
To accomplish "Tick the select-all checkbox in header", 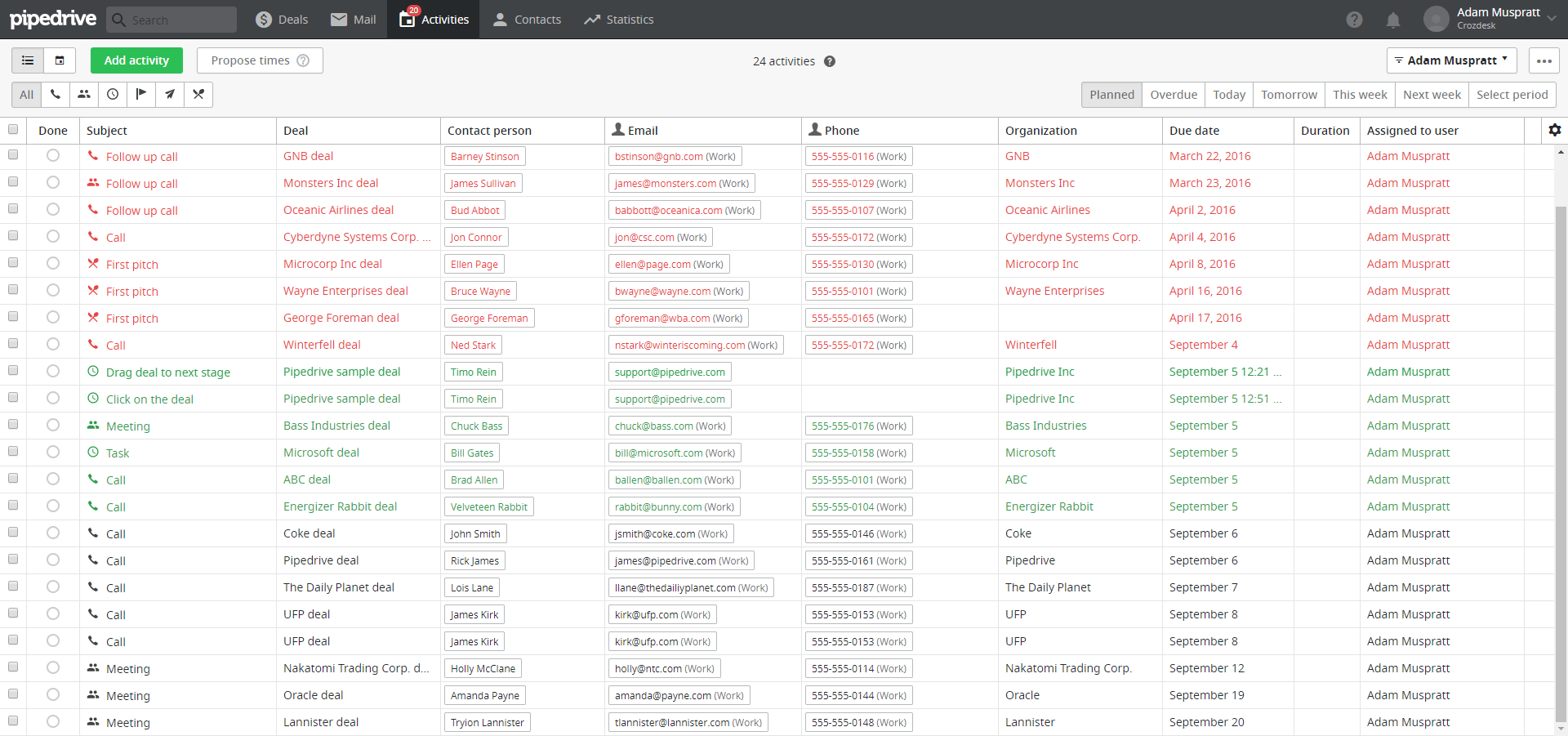I will (13, 129).
